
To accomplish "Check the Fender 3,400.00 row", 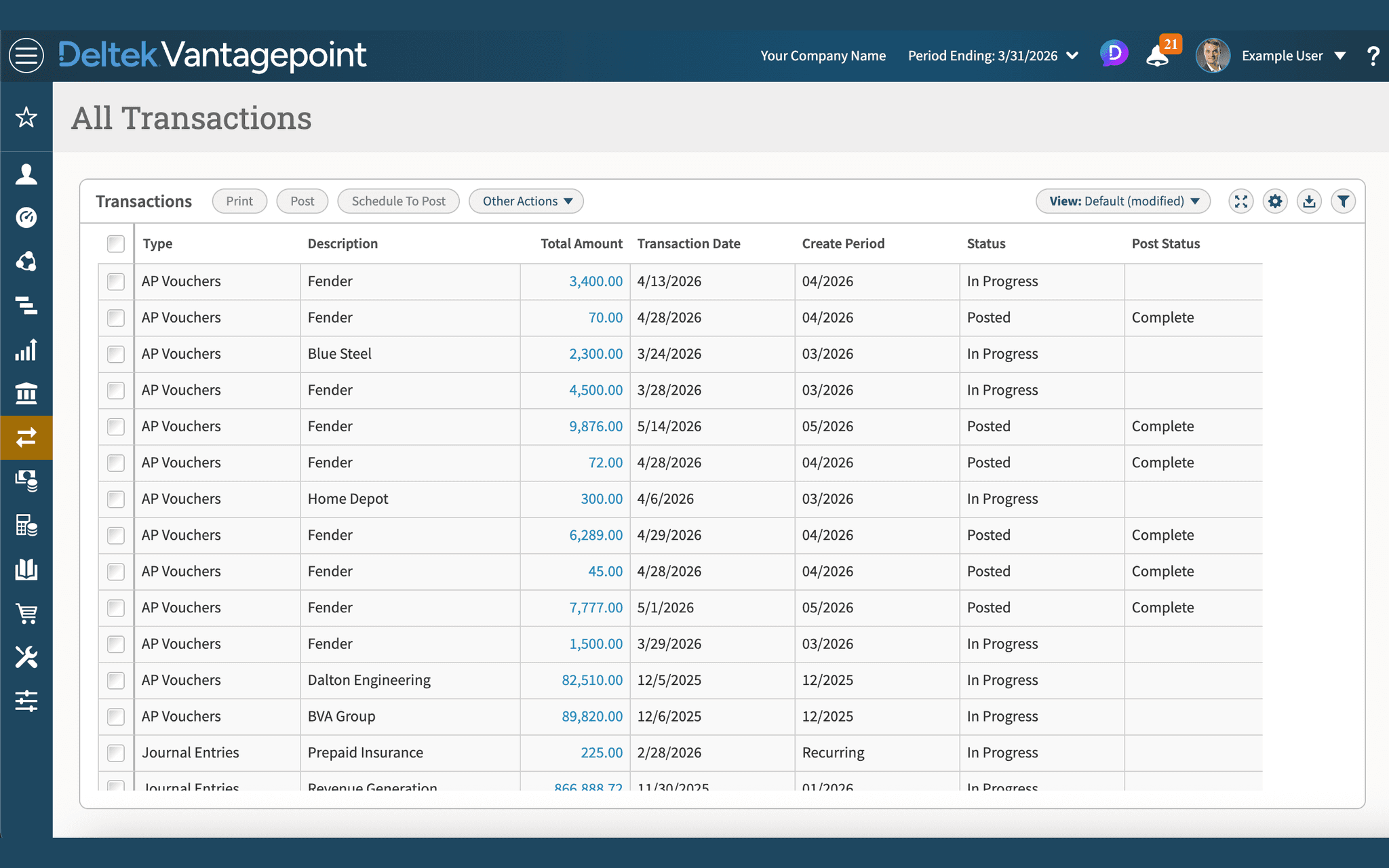I will click(116, 281).
